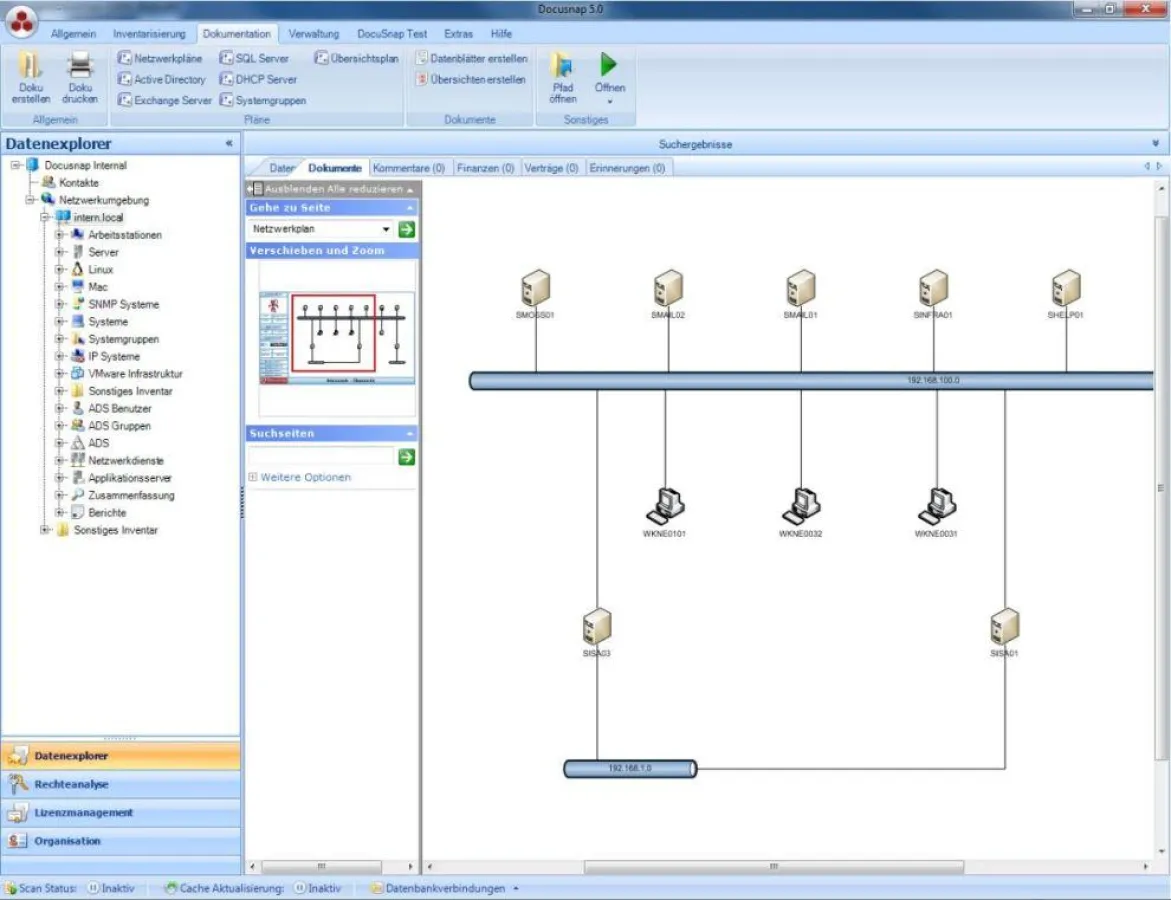Open the Netzwerkplan page dropdown
This screenshot has width=1171, height=900.
click(386, 229)
